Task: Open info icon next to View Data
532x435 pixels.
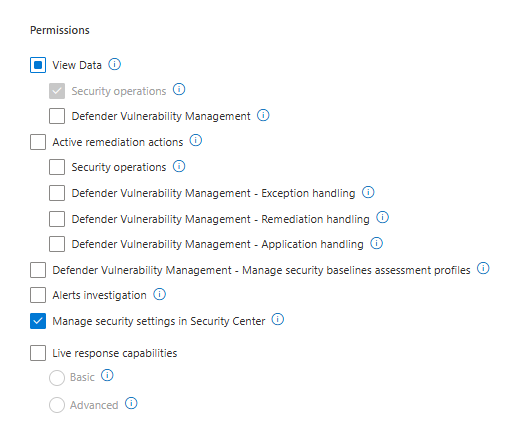Action: (x=114, y=64)
